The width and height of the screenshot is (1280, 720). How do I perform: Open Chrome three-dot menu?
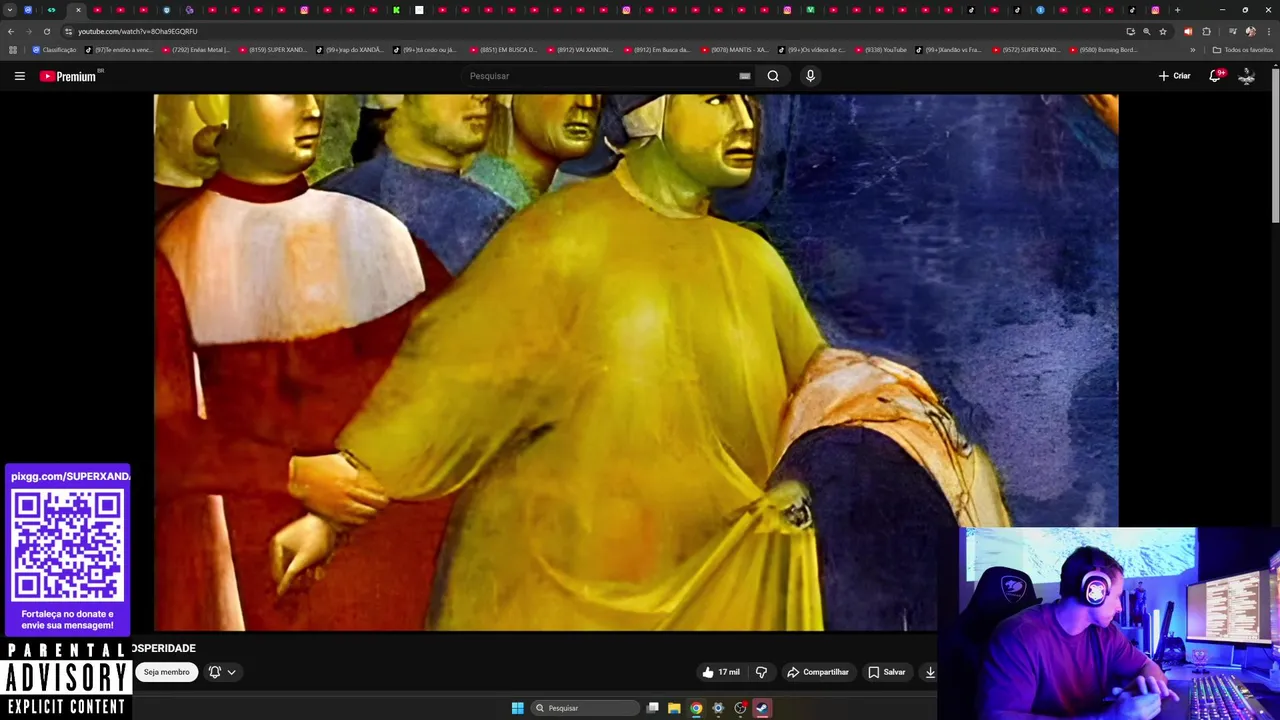pyautogui.click(x=1267, y=31)
